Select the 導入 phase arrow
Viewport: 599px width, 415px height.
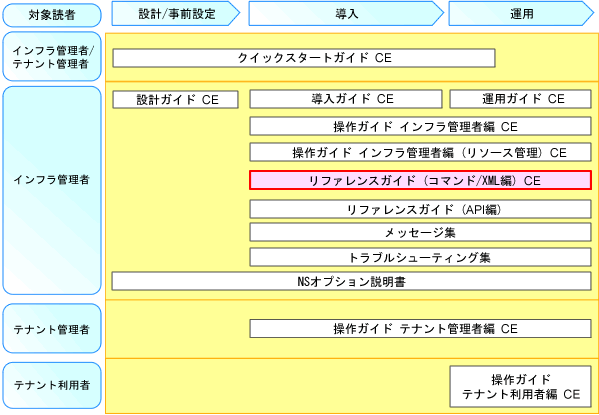[346, 14]
